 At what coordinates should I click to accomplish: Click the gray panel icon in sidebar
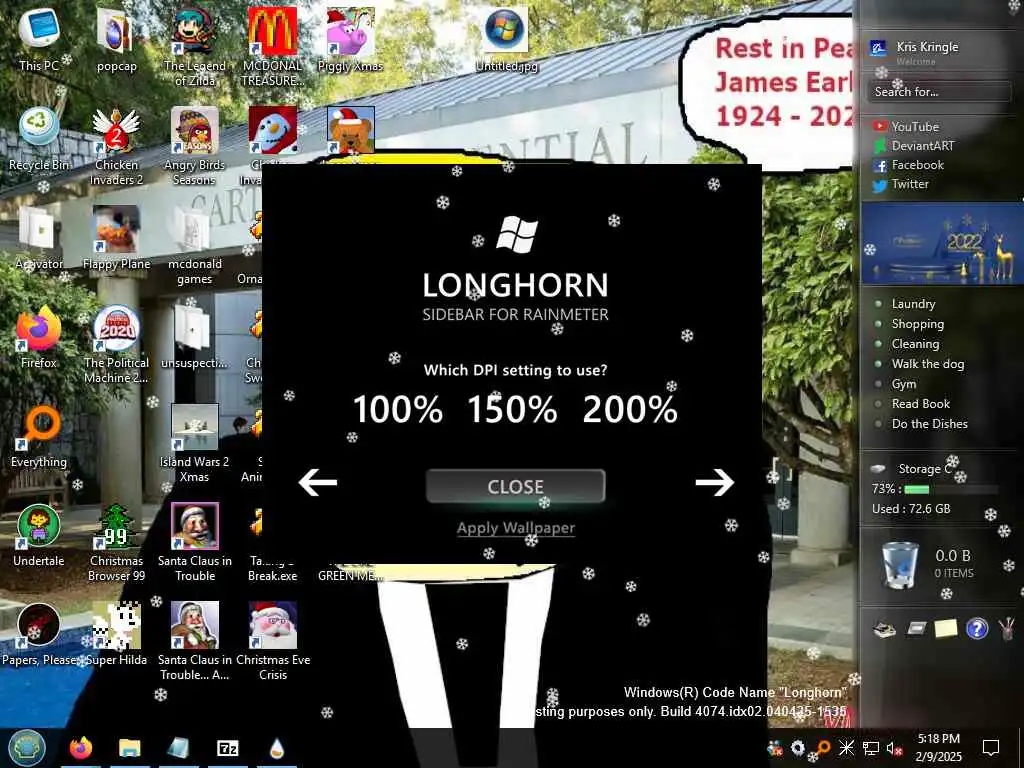[x=916, y=628]
